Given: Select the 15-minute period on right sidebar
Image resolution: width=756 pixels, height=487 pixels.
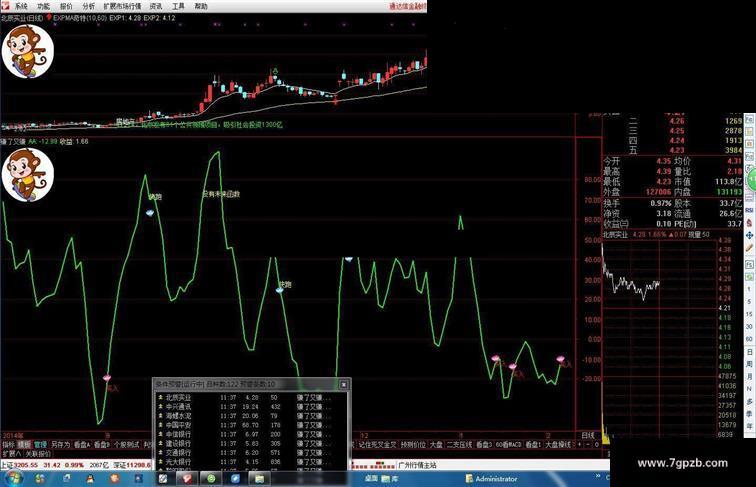Looking at the screenshot, I should point(749,314).
